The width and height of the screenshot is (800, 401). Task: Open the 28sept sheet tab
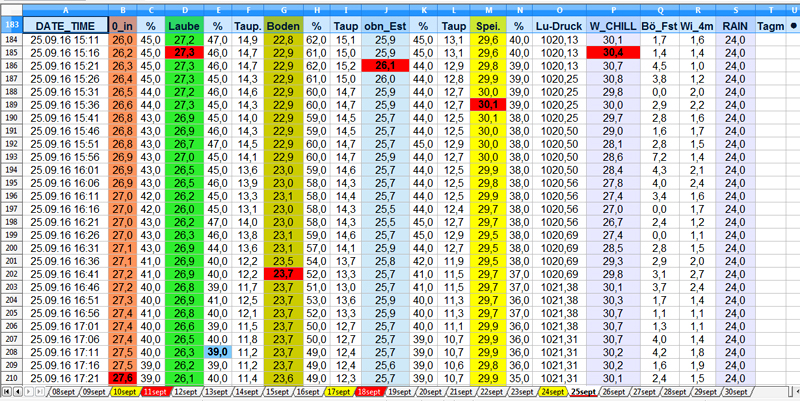pyautogui.click(x=675, y=391)
